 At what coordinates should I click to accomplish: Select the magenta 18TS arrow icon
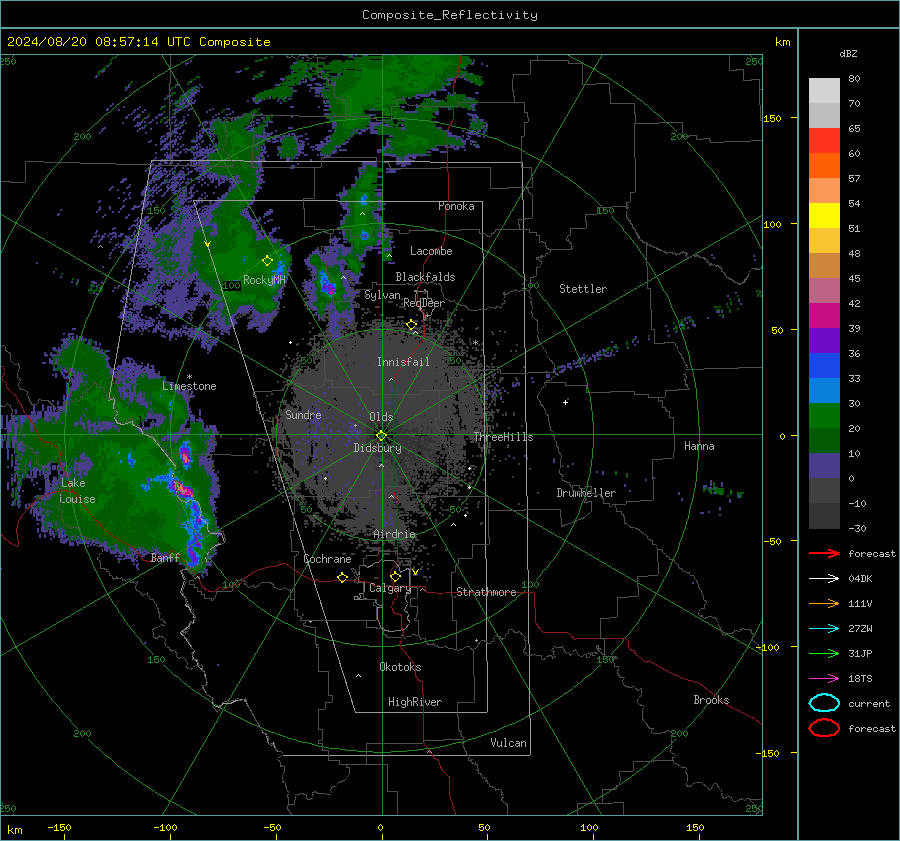pyautogui.click(x=824, y=679)
